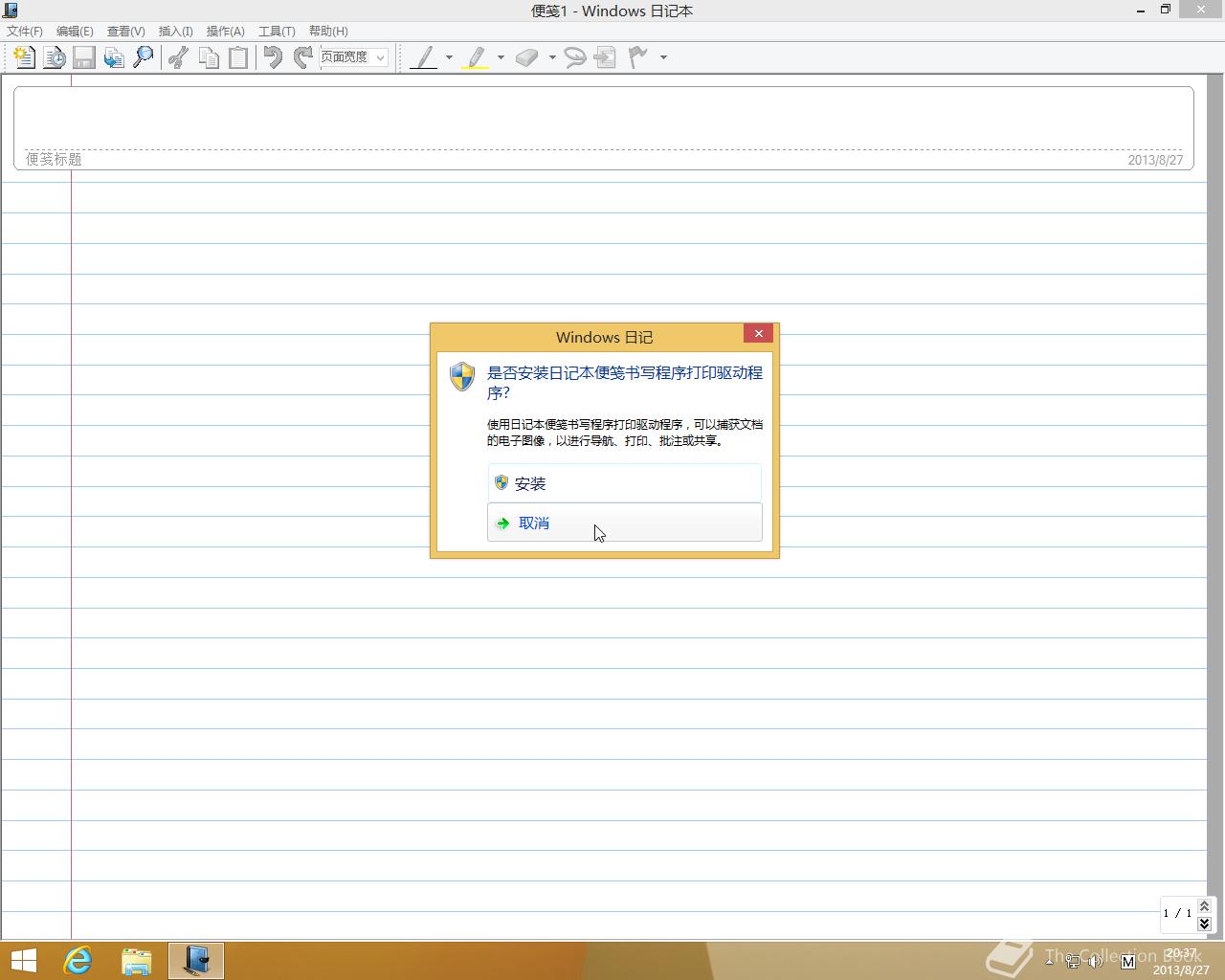Launch Internet Explorer from the taskbar
Viewport: 1225px width, 980px height.
pos(78,961)
